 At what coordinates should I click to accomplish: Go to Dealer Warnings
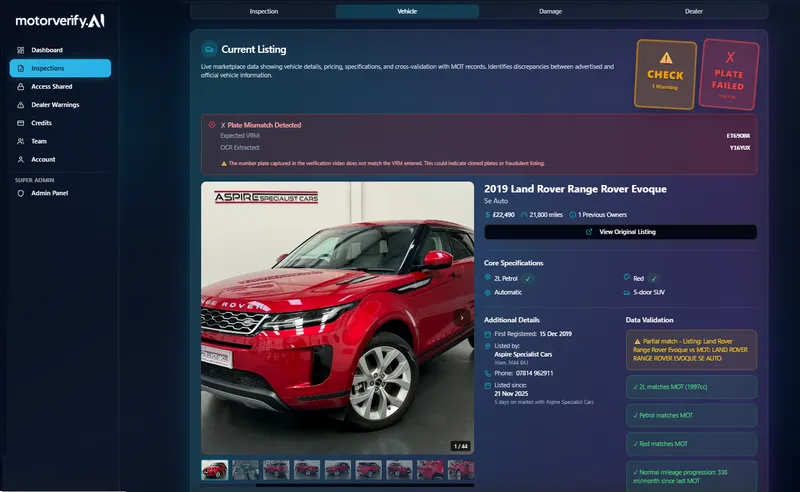click(60, 105)
